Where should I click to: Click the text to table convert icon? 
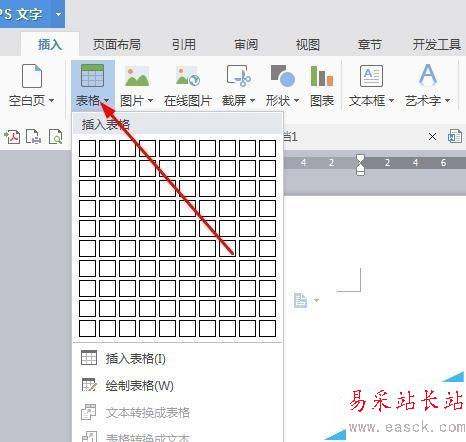tap(89, 412)
